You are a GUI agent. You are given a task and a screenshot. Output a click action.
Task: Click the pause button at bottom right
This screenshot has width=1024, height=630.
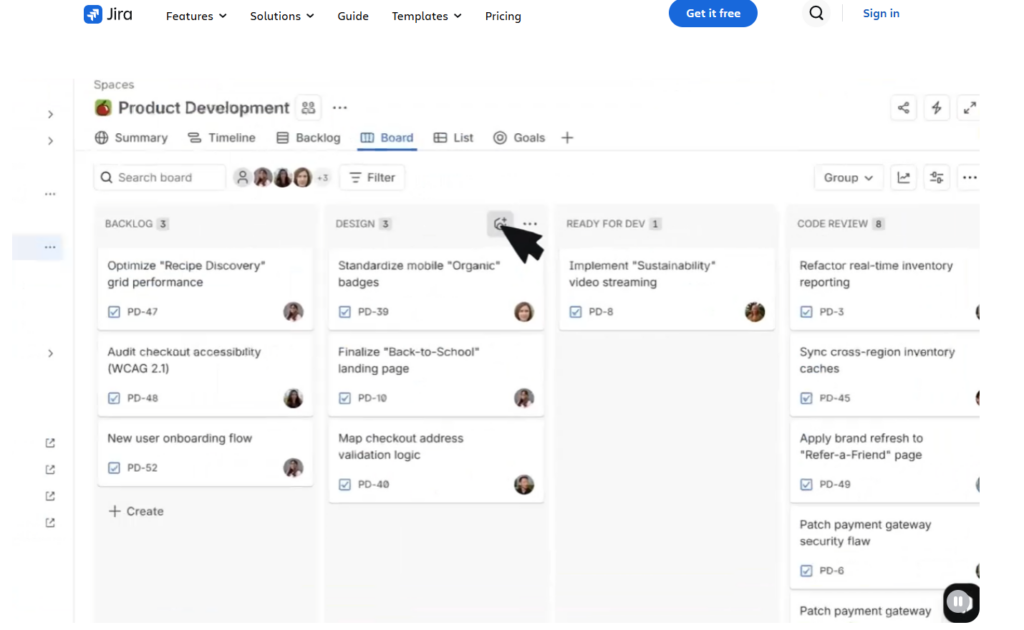pos(959,601)
